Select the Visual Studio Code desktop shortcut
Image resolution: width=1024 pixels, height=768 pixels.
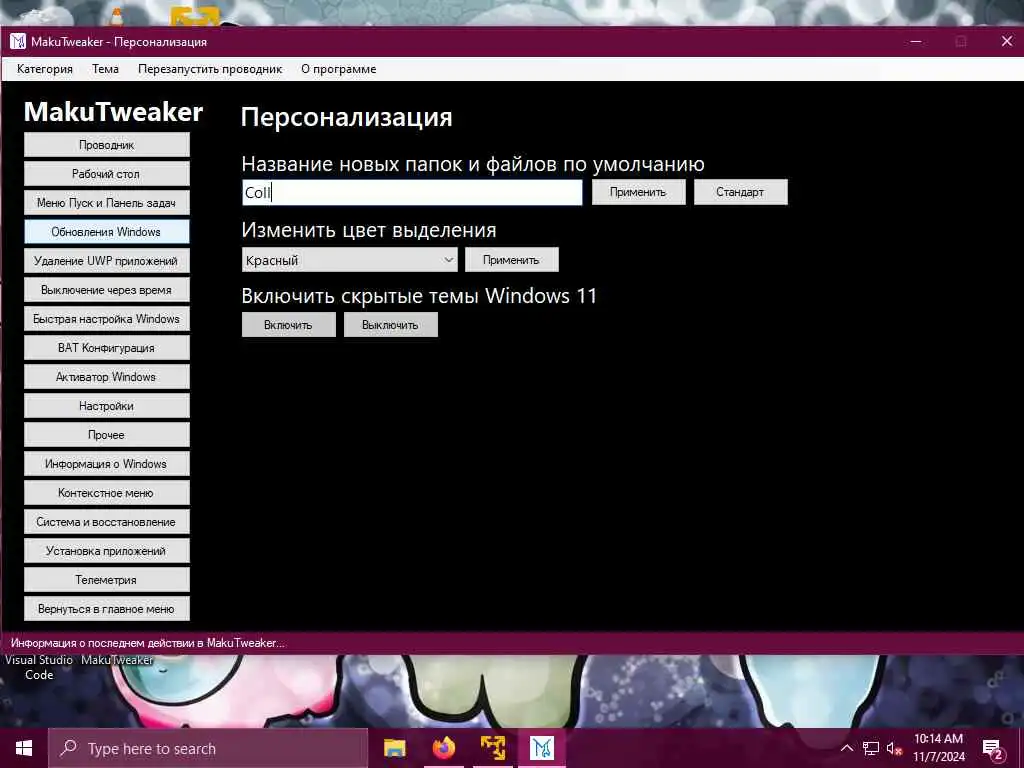tap(39, 667)
